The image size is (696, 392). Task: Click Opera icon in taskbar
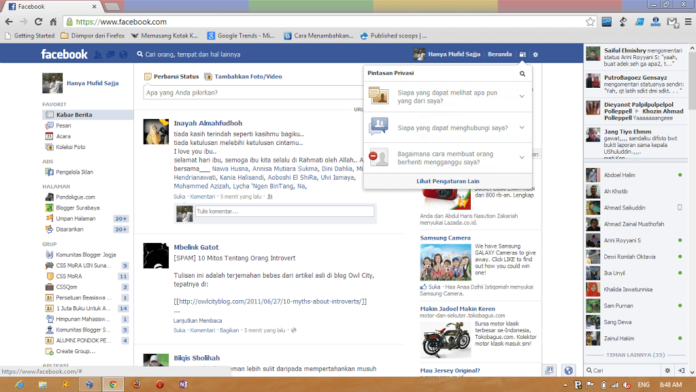(x=160, y=384)
